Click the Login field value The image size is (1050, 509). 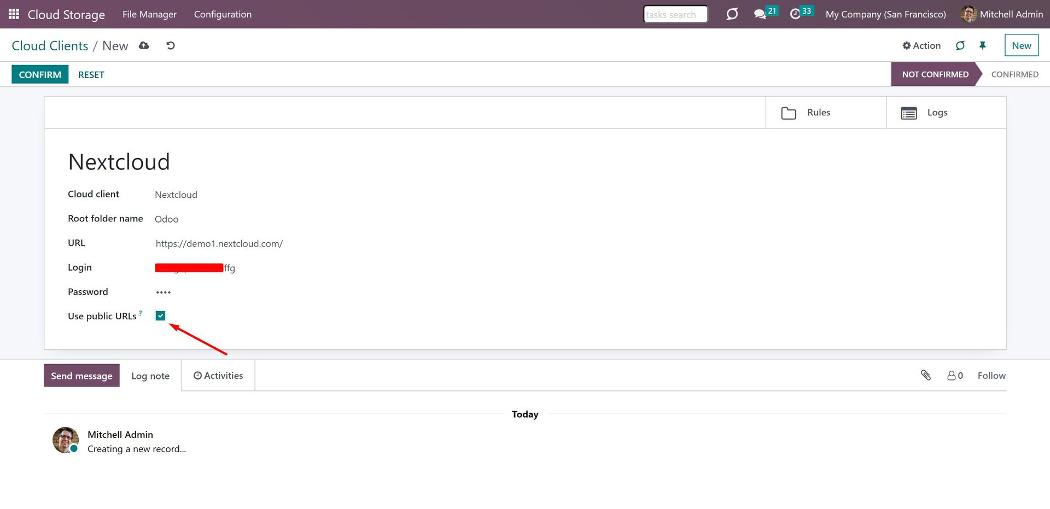pyautogui.click(x=195, y=268)
